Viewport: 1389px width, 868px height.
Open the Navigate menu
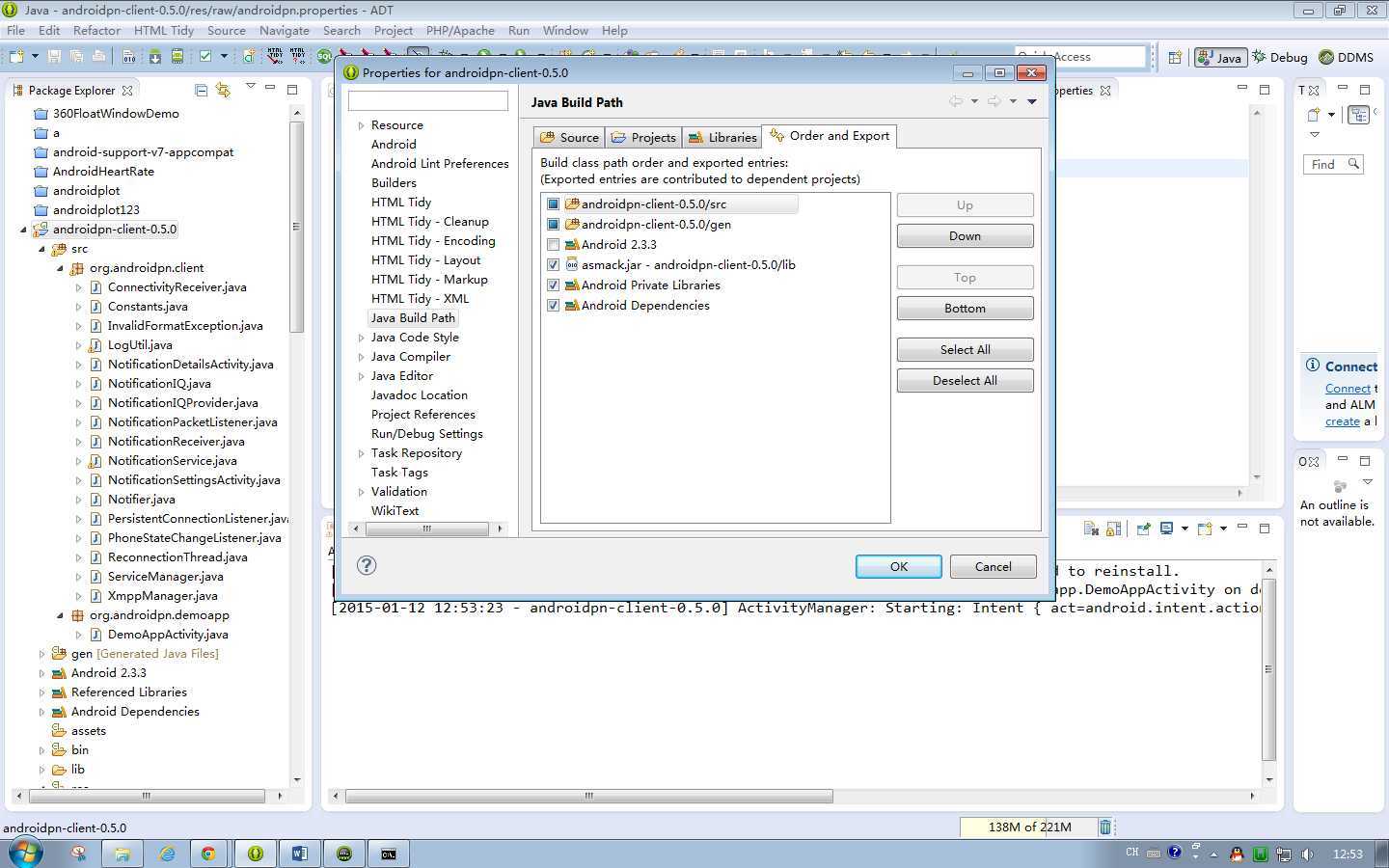[x=284, y=30]
